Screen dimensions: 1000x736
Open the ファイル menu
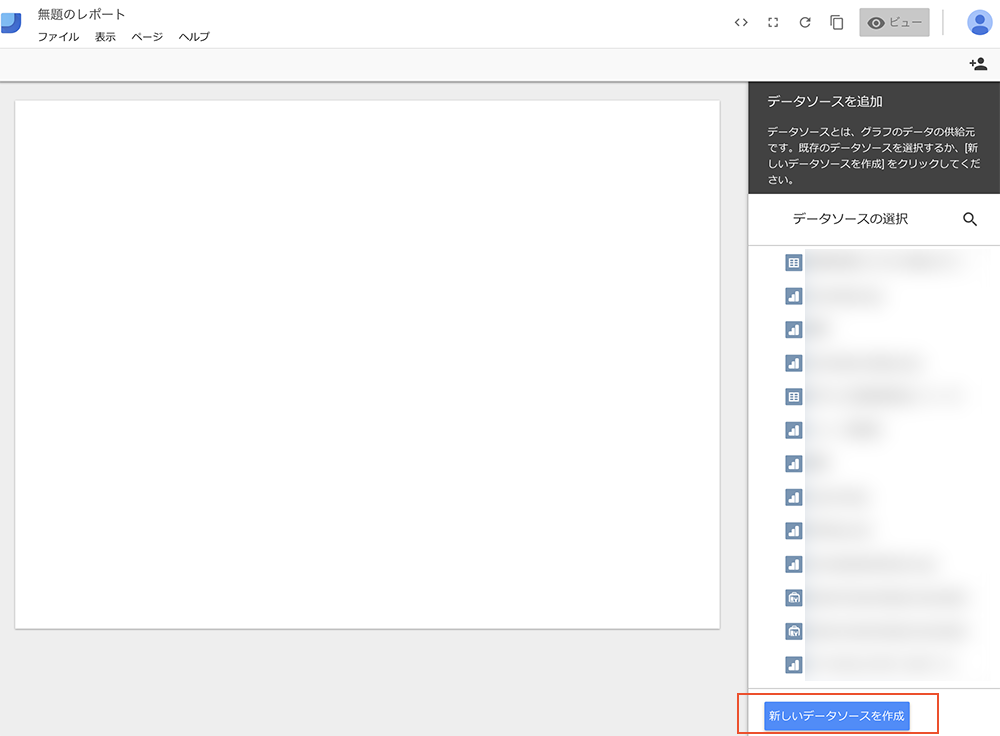[x=58, y=37]
